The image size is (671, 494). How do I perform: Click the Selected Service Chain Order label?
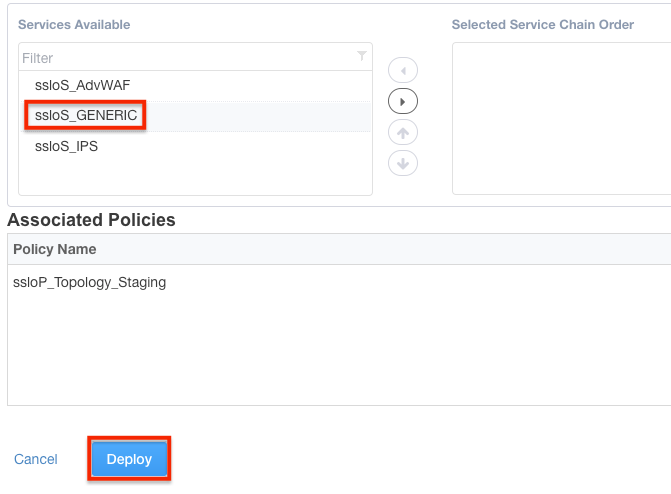(542, 24)
